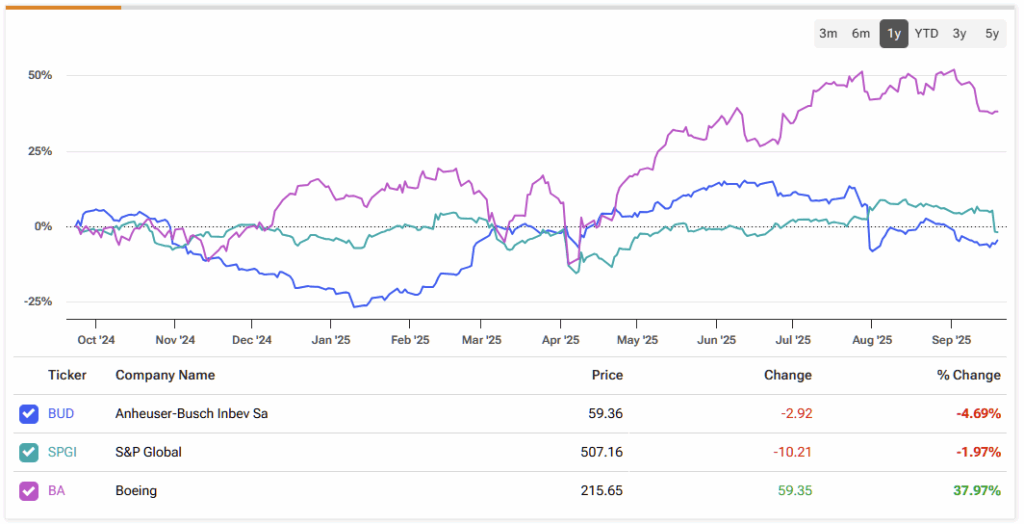Click the -4.69% percent change
1024x524 pixels.
click(978, 414)
